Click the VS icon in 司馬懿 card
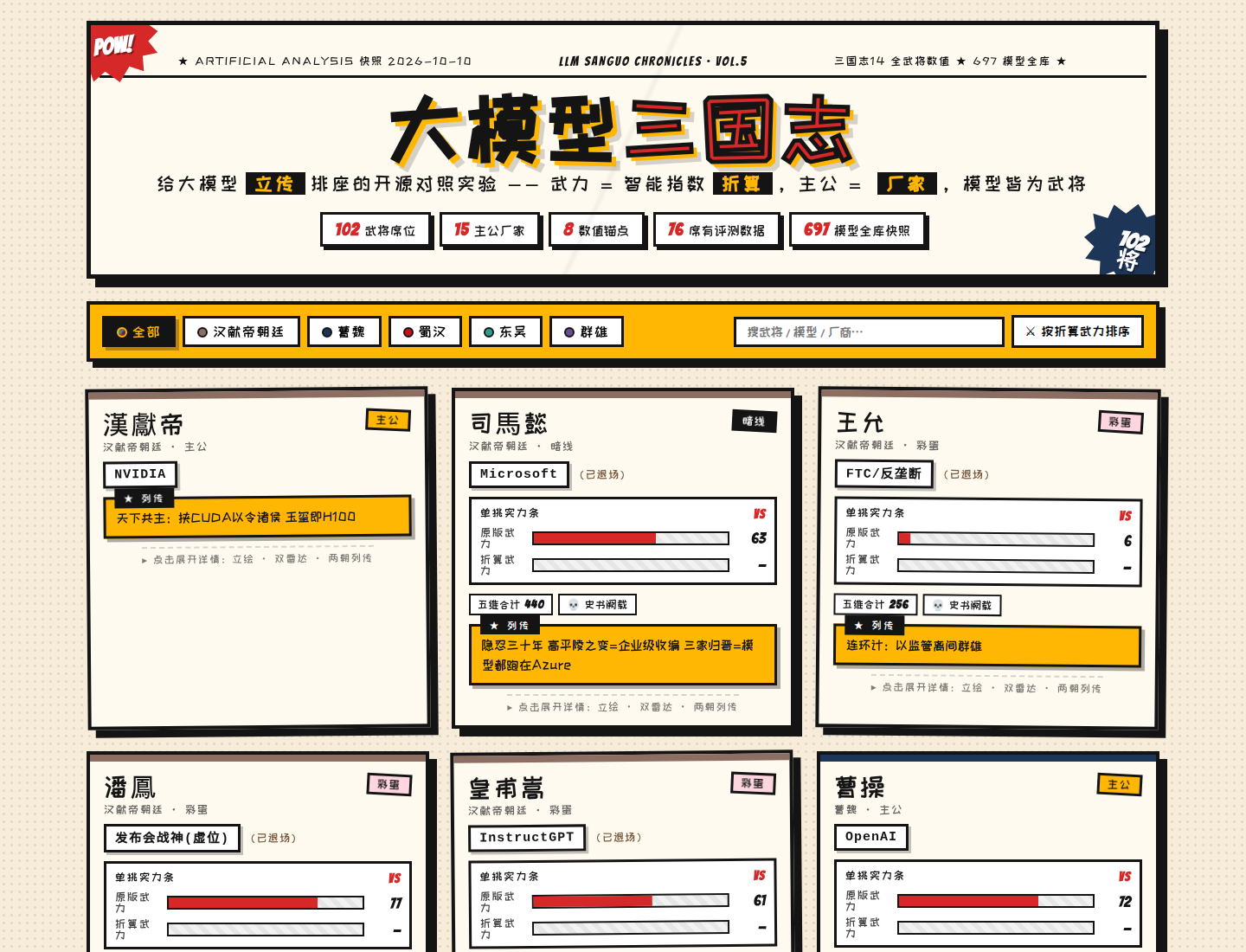 pyautogui.click(x=760, y=513)
